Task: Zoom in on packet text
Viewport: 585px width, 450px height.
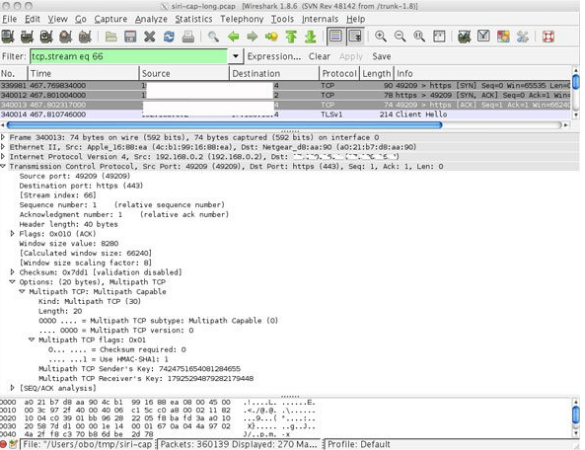Action: pos(381,37)
